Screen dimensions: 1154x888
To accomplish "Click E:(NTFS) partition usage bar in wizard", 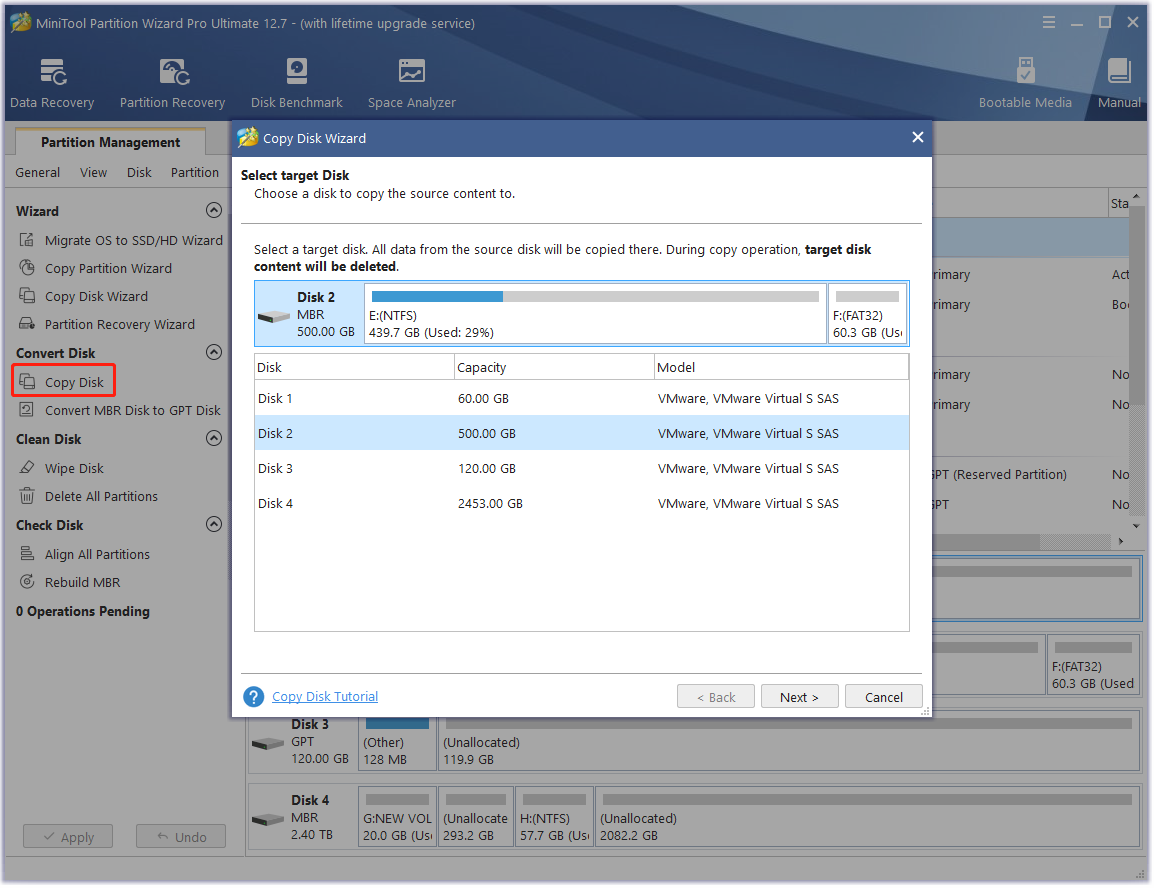I will tap(595, 296).
